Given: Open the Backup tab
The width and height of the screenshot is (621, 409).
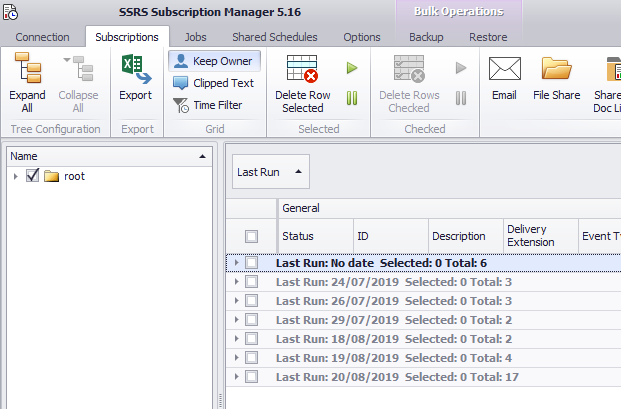Looking at the screenshot, I should 426,37.
